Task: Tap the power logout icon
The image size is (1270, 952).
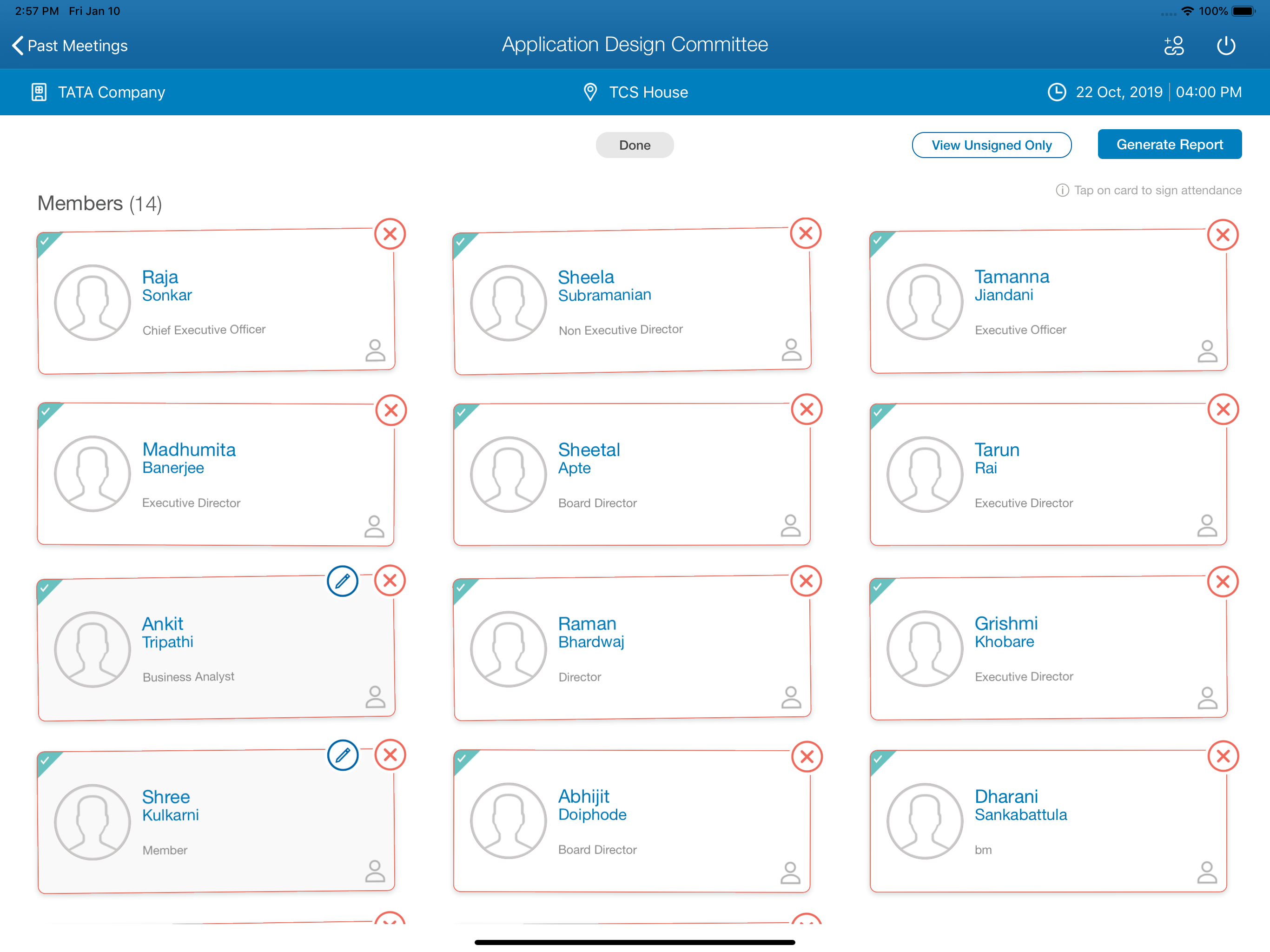Action: pos(1226,46)
